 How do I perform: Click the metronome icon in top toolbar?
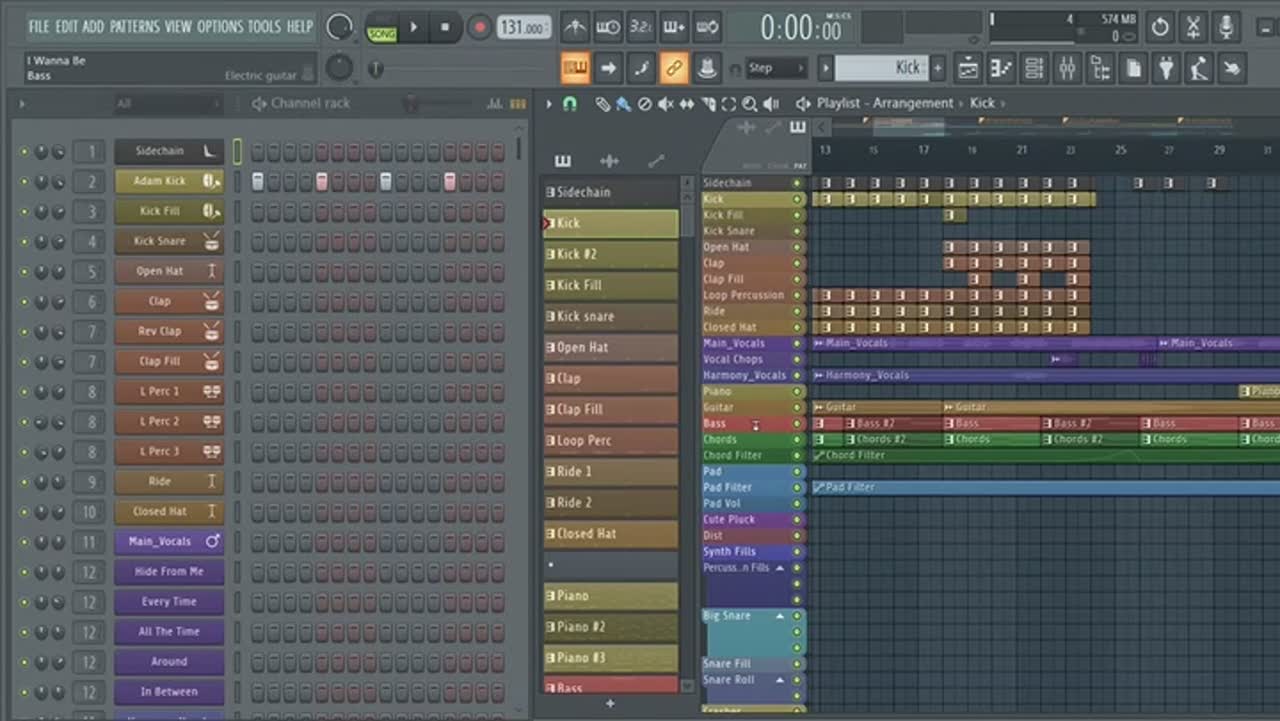(575, 27)
